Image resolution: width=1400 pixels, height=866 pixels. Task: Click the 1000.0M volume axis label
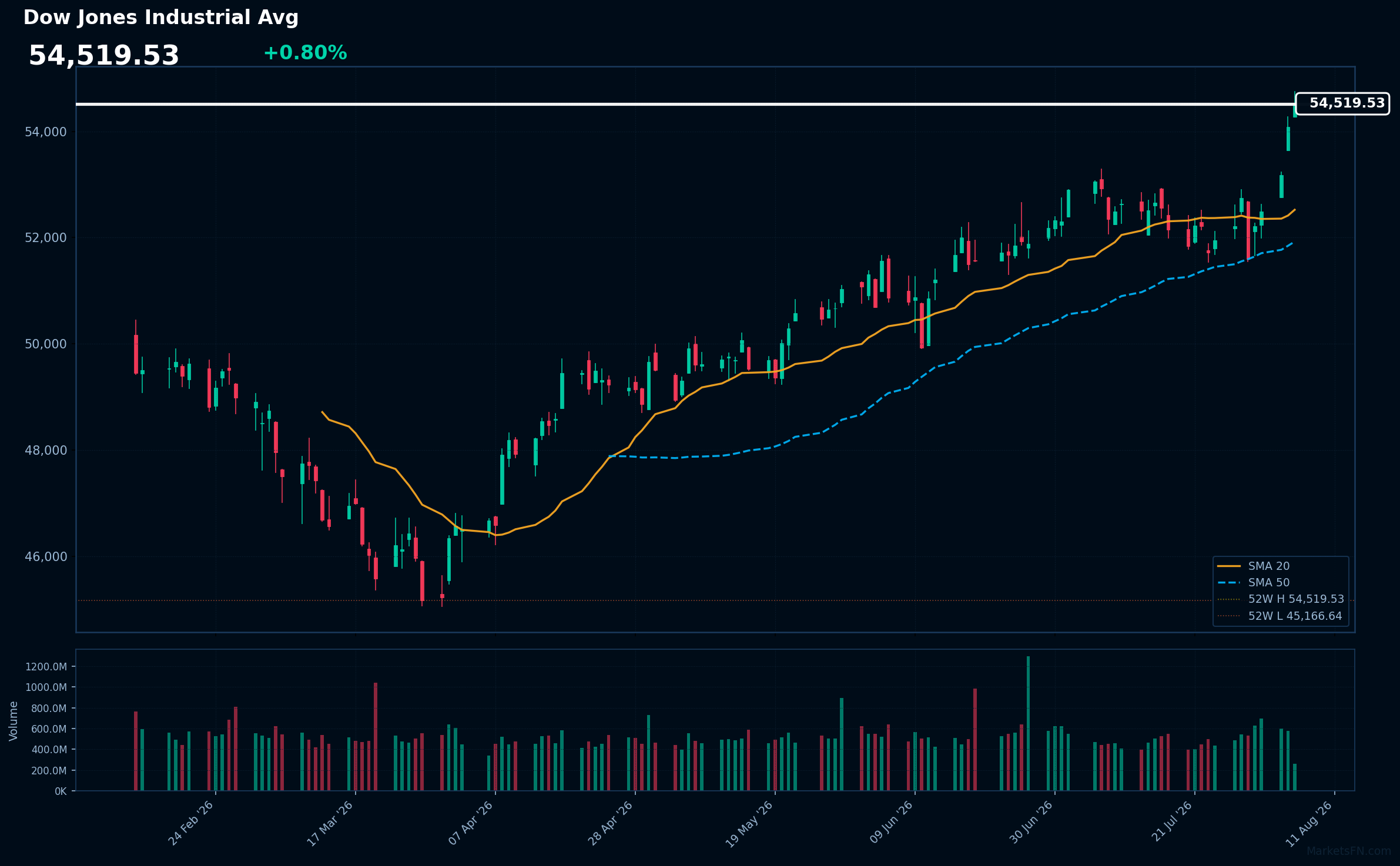[x=46, y=687]
